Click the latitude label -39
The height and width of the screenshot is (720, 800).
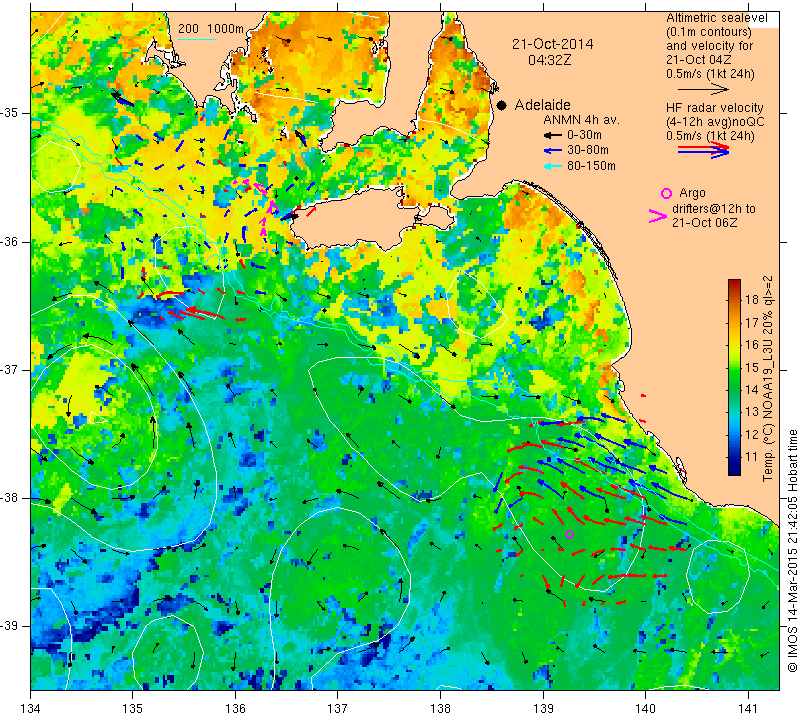coord(10,626)
